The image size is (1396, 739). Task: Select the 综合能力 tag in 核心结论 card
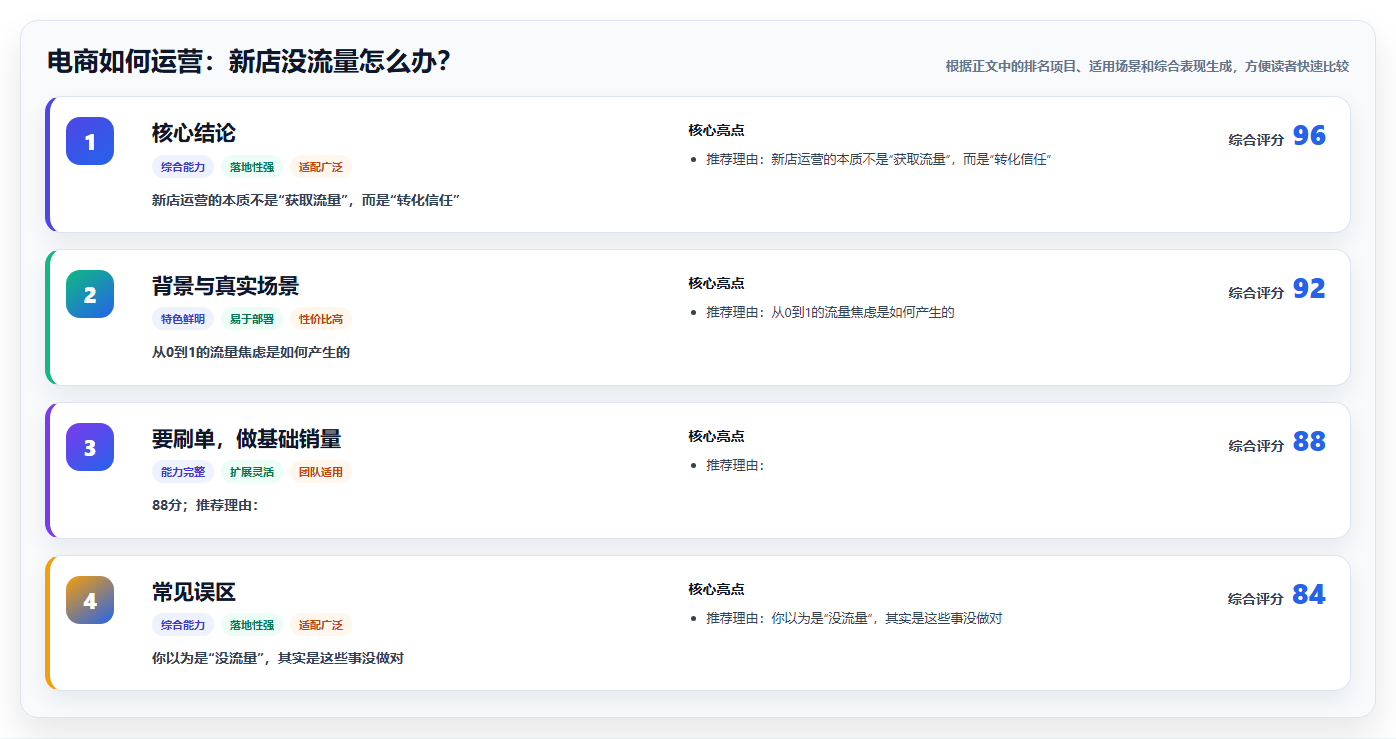[183, 167]
